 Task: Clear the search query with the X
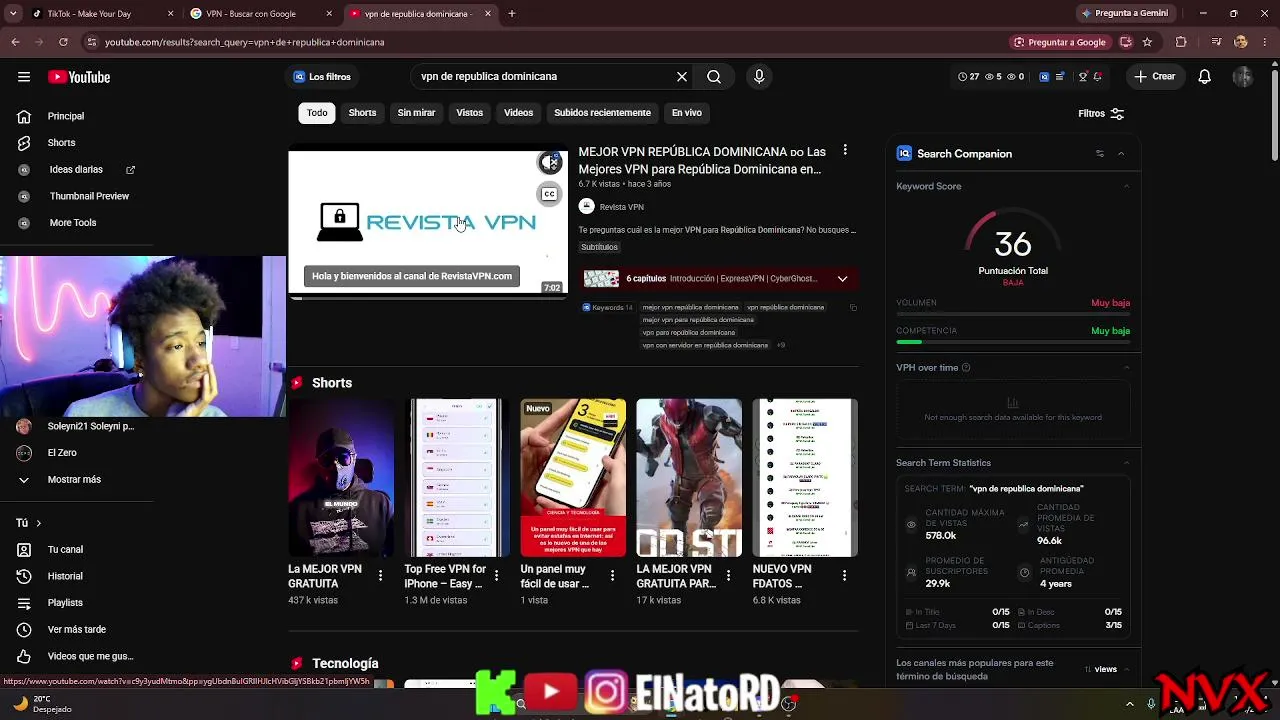point(682,77)
